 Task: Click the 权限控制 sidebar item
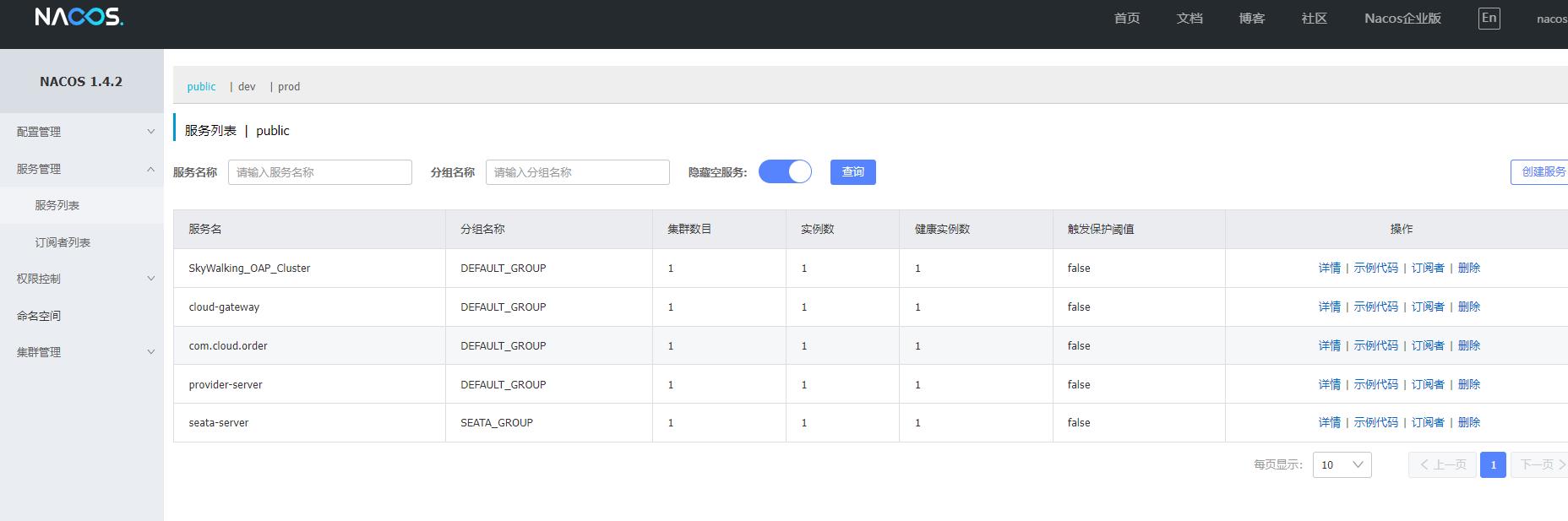pos(81,279)
